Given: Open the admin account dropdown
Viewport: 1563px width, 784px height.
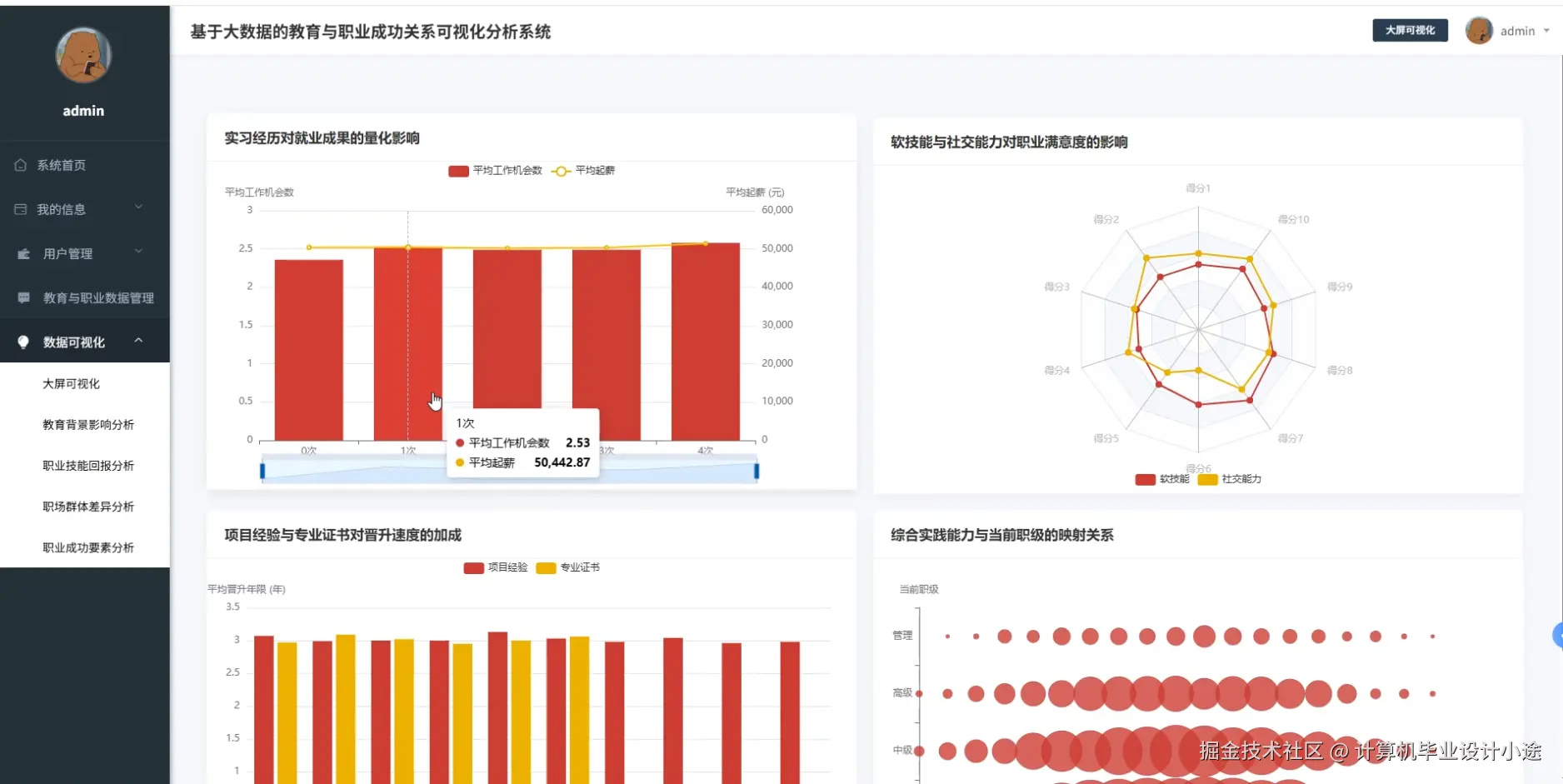Looking at the screenshot, I should pos(1546,31).
